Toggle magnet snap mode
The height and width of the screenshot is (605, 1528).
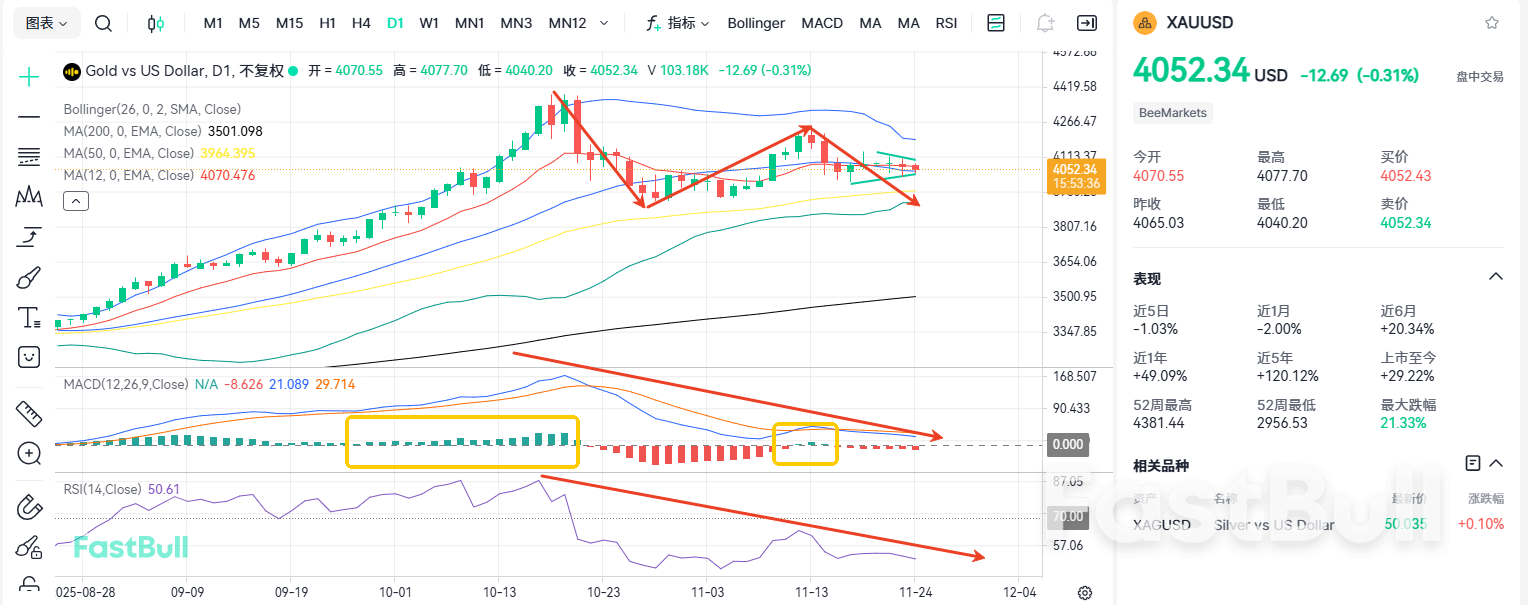[29, 507]
